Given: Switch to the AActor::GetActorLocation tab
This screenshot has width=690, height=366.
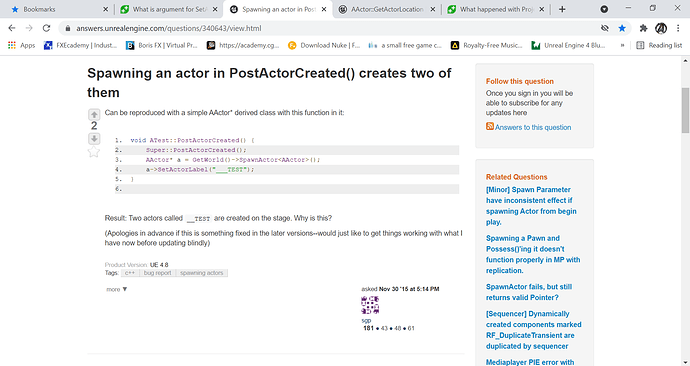Looking at the screenshot, I should coord(387,9).
